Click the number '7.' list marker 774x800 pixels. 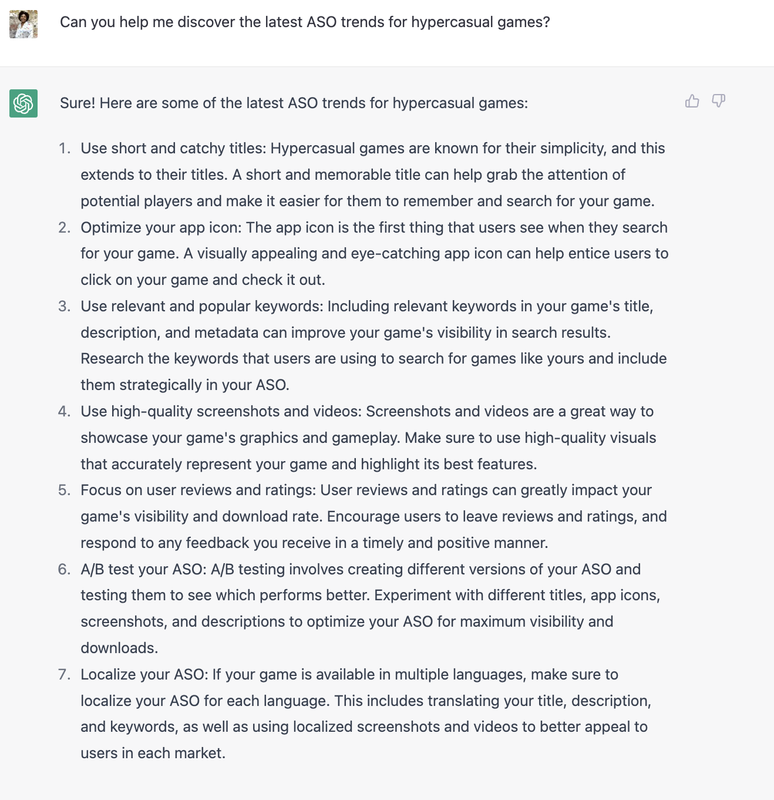(64, 674)
